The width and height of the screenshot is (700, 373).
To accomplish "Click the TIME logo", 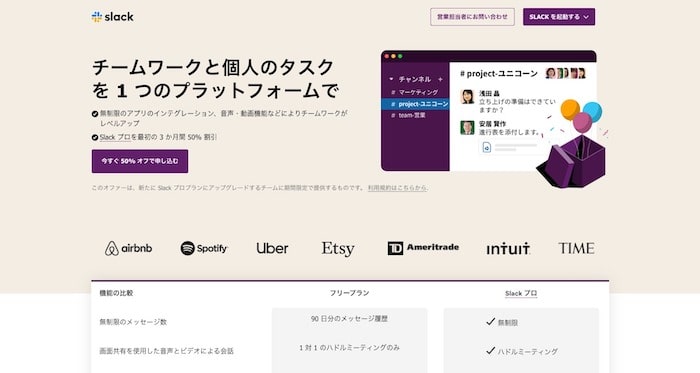I will (576, 248).
